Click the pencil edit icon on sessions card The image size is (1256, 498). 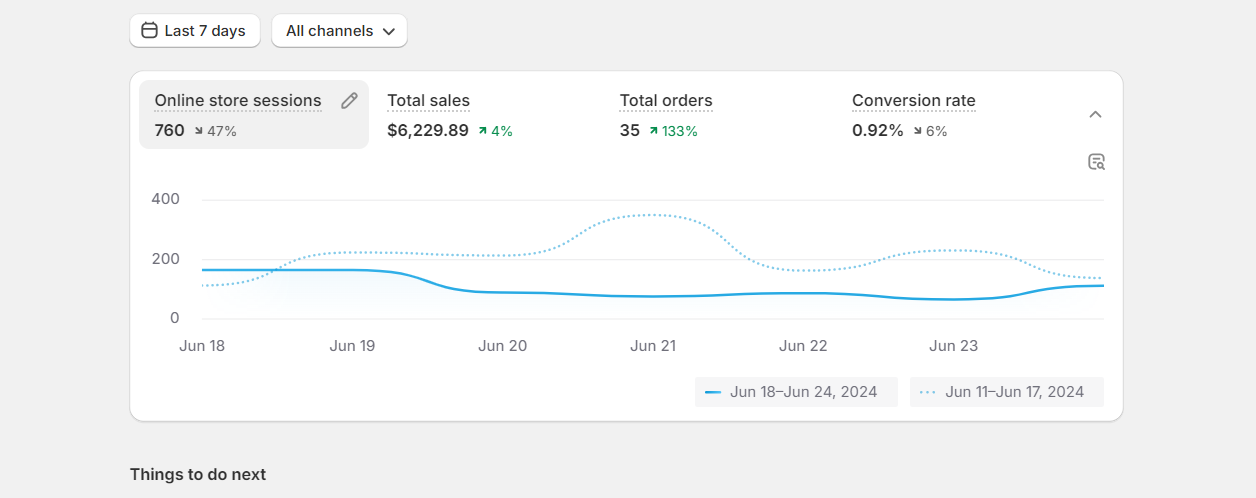(x=349, y=100)
